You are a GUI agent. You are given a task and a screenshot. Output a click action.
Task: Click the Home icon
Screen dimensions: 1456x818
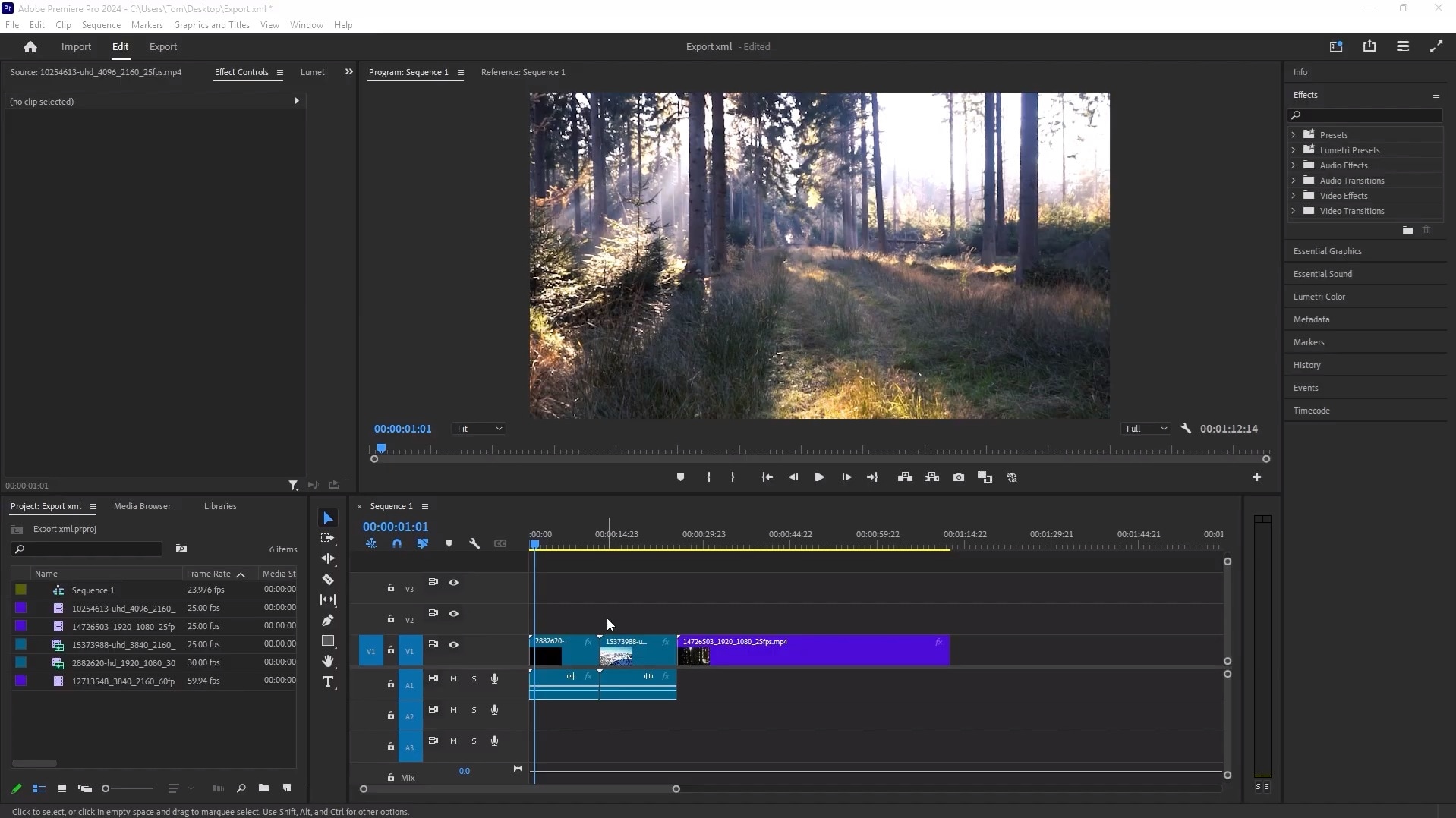tap(30, 47)
